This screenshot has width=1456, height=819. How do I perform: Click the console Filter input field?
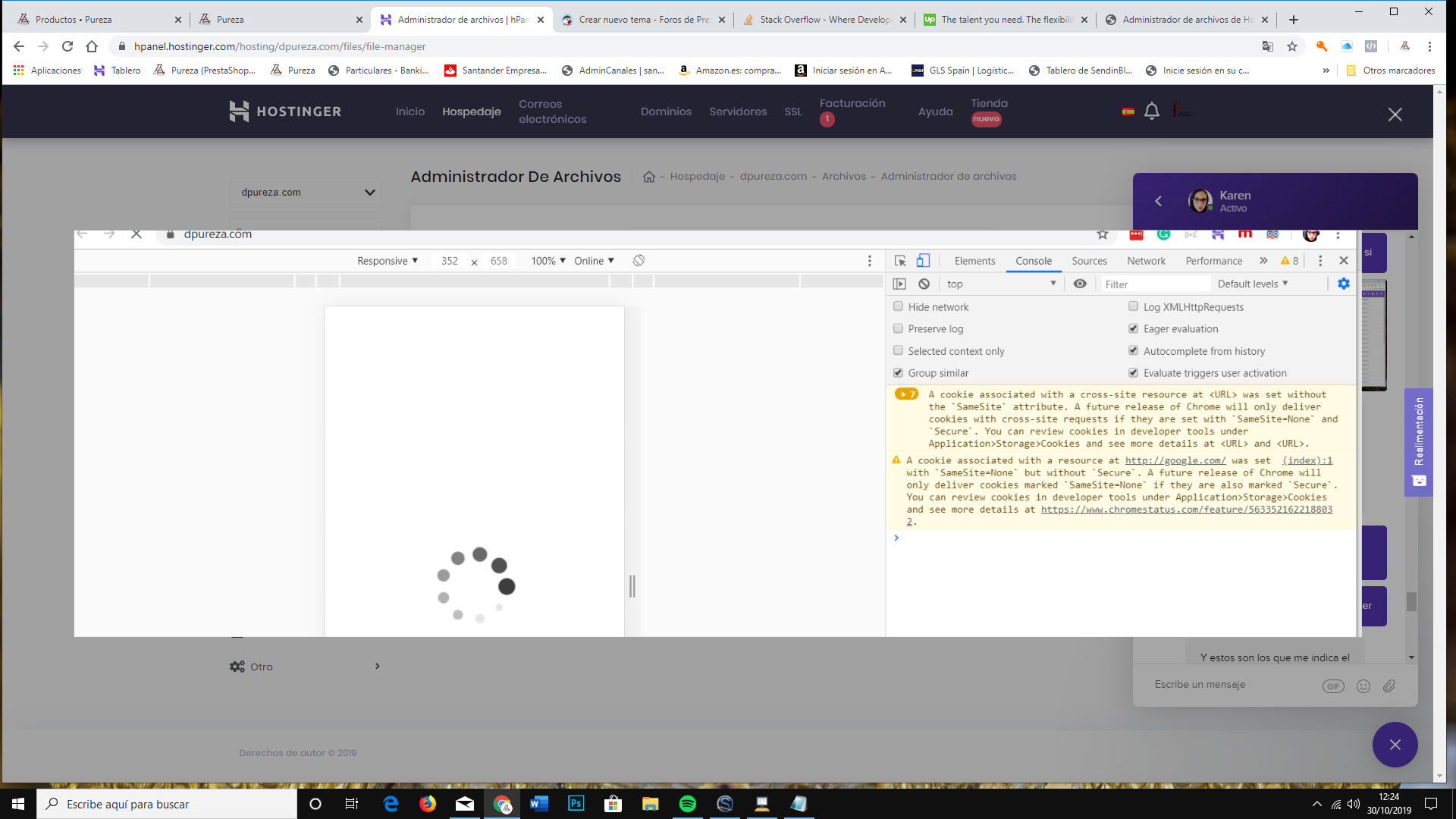pos(1154,284)
